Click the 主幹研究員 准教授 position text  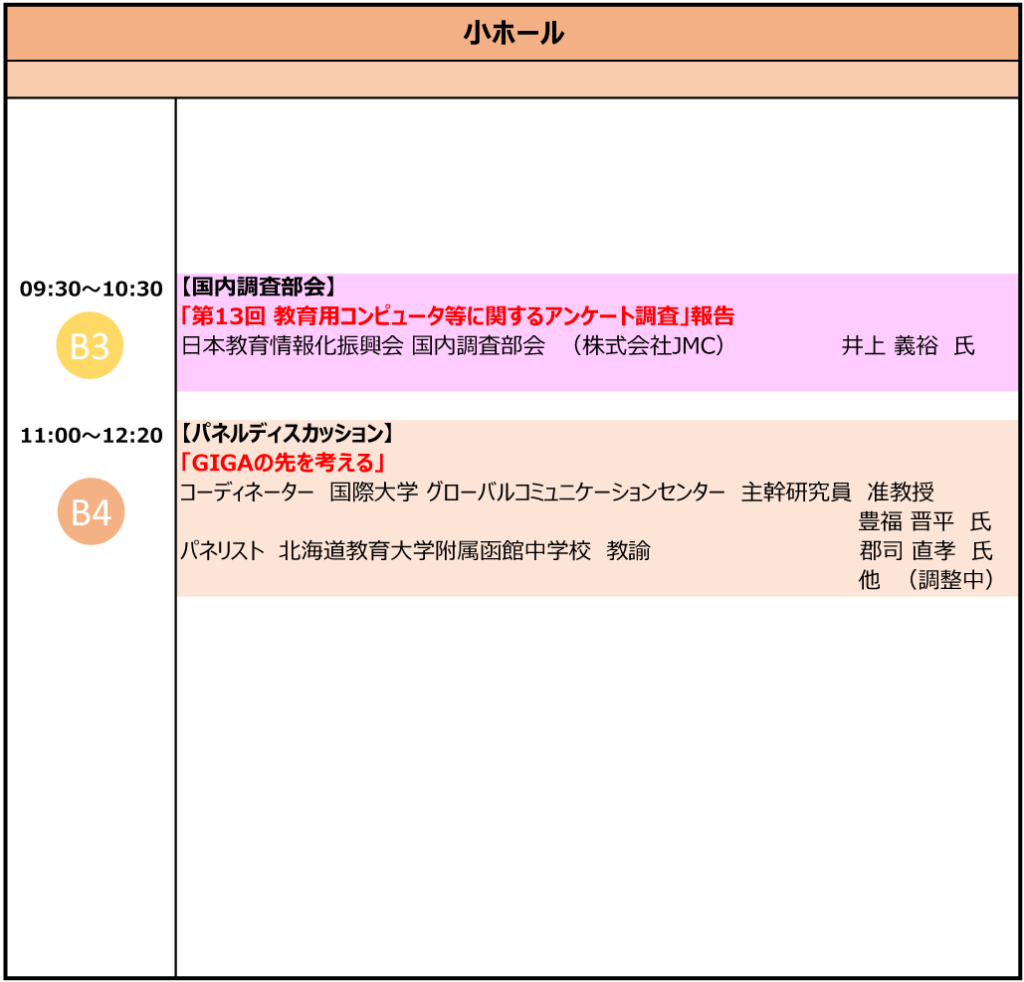(837, 492)
